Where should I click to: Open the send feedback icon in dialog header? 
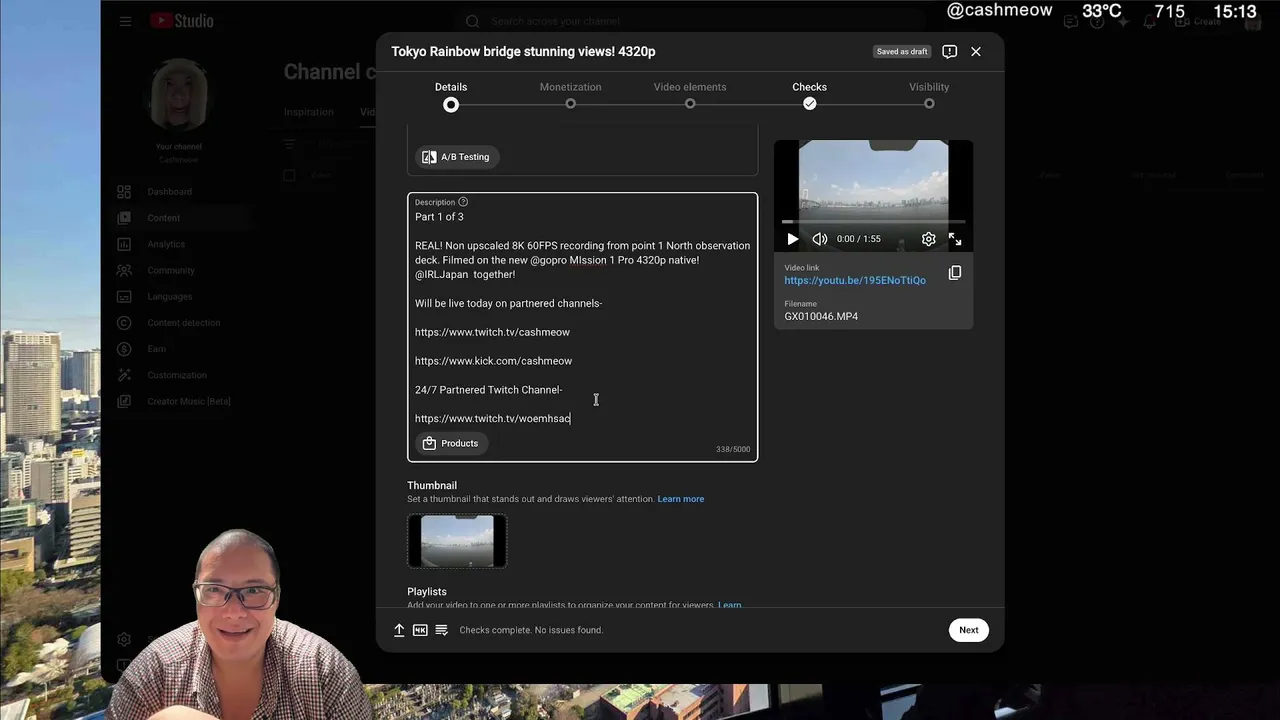click(950, 51)
